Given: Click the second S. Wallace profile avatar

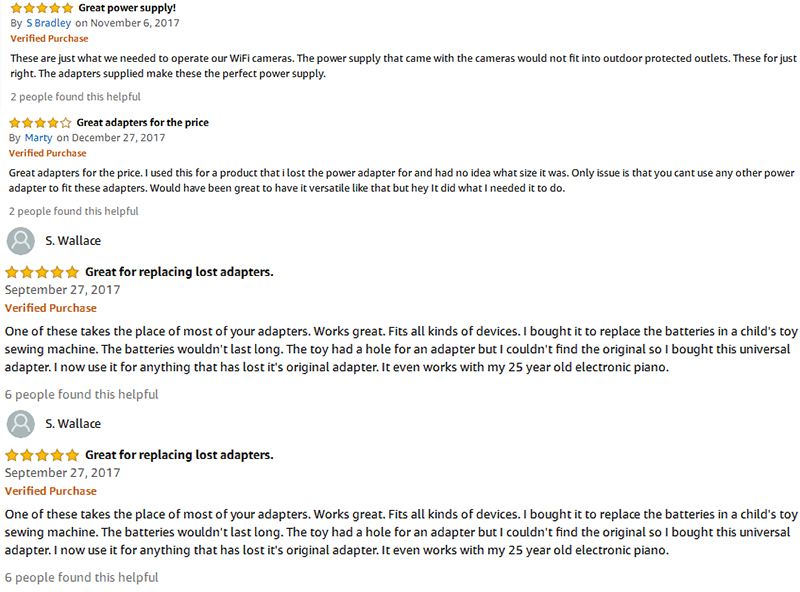Looking at the screenshot, I should coord(20,424).
